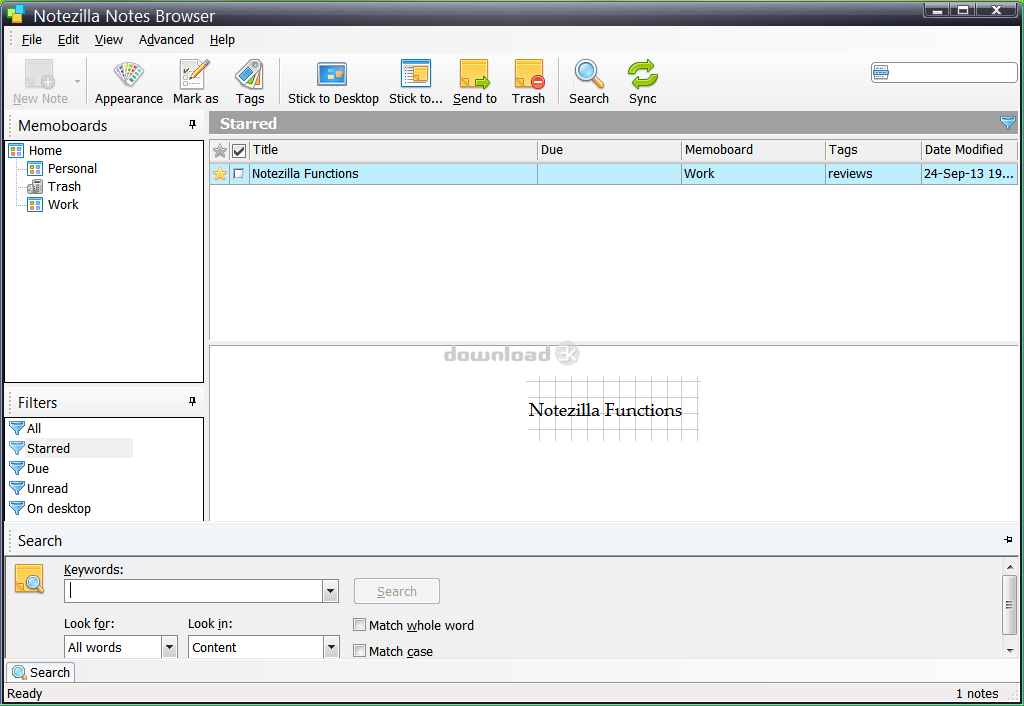Screen dimensions: 1024x706
Task: Pin the Search panel
Action: 1008,539
